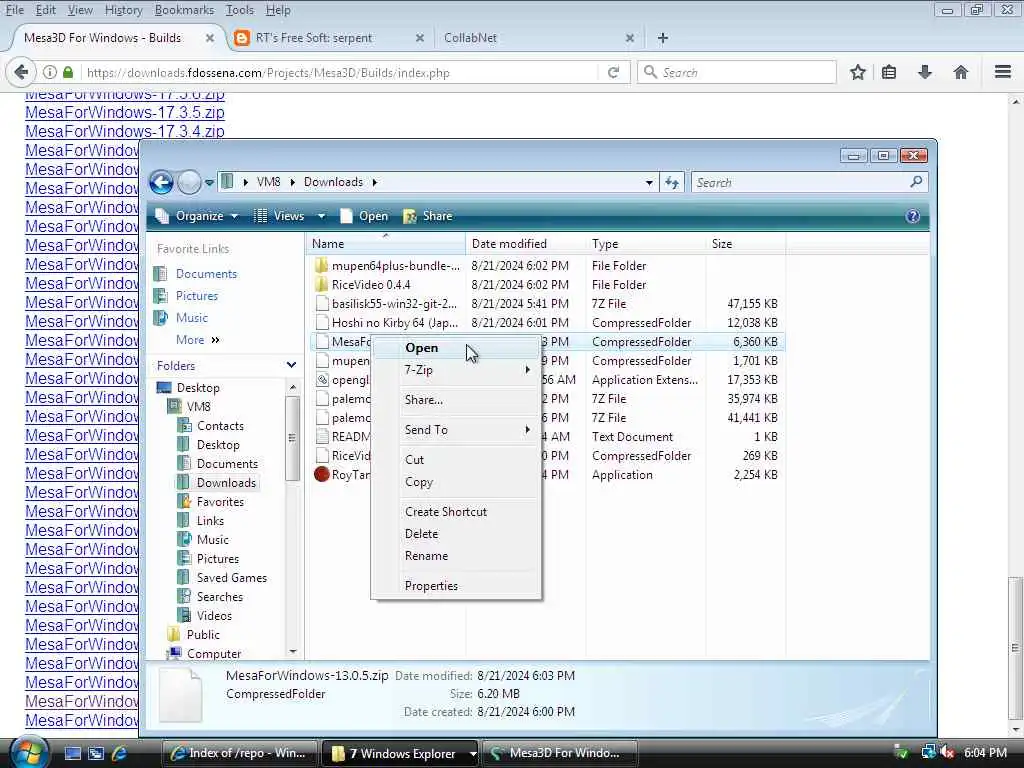Viewport: 1024px width, 768px height.
Task: Open Firefox downloads arrow icon
Action: pyautogui.click(x=924, y=72)
